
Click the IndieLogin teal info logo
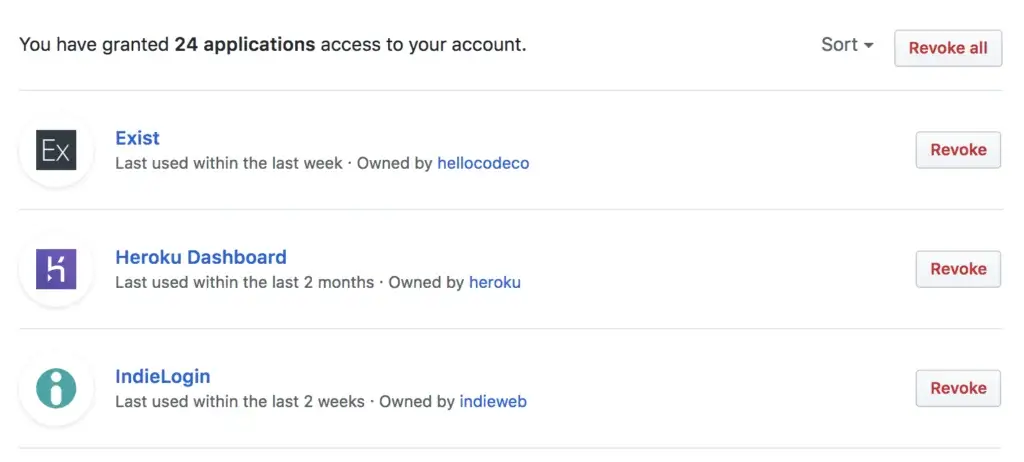click(56, 388)
